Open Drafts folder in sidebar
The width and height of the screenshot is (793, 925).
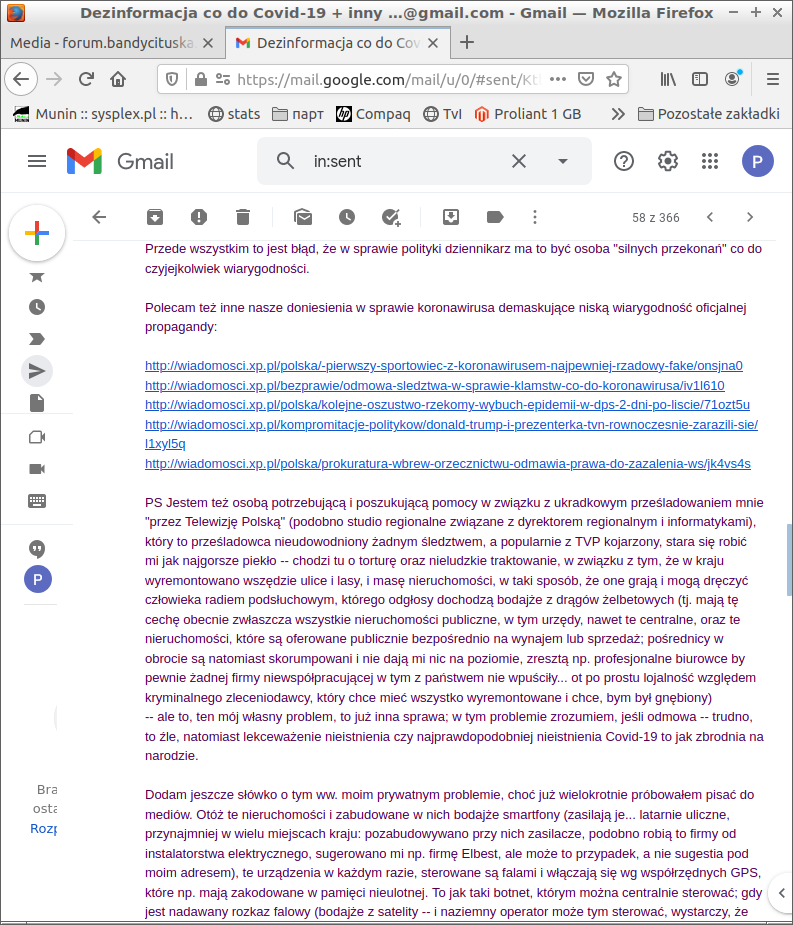point(37,403)
